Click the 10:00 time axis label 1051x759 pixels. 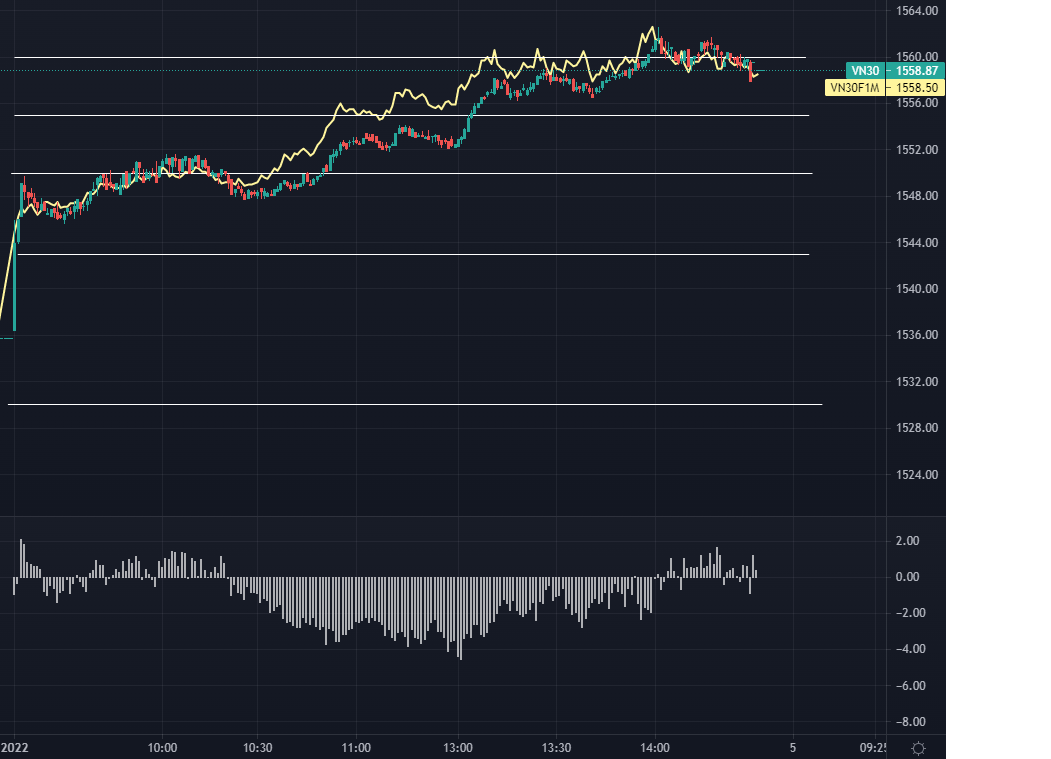click(x=162, y=748)
